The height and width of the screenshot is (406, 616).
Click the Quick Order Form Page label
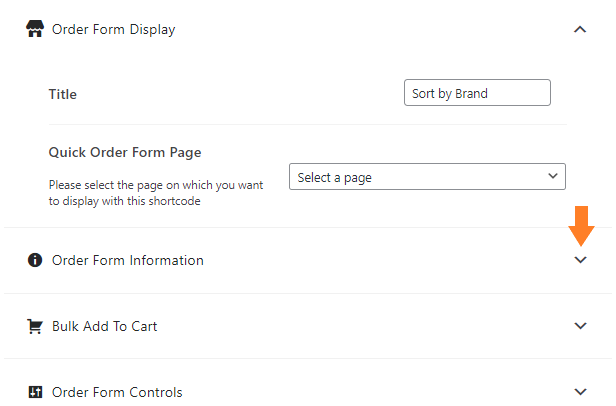[x=125, y=152]
